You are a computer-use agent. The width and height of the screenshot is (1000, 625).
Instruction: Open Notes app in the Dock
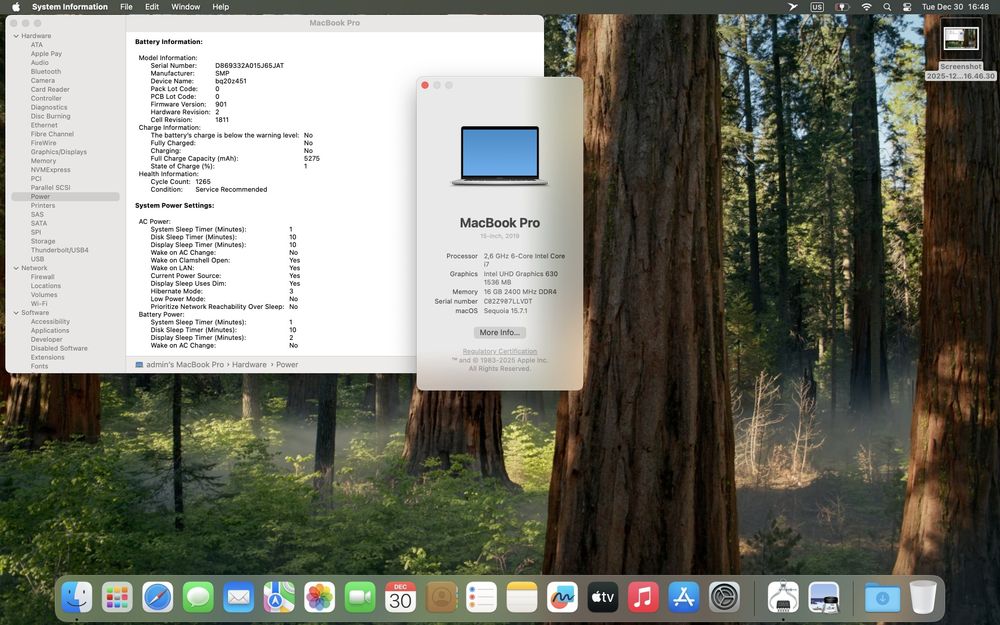coord(522,598)
